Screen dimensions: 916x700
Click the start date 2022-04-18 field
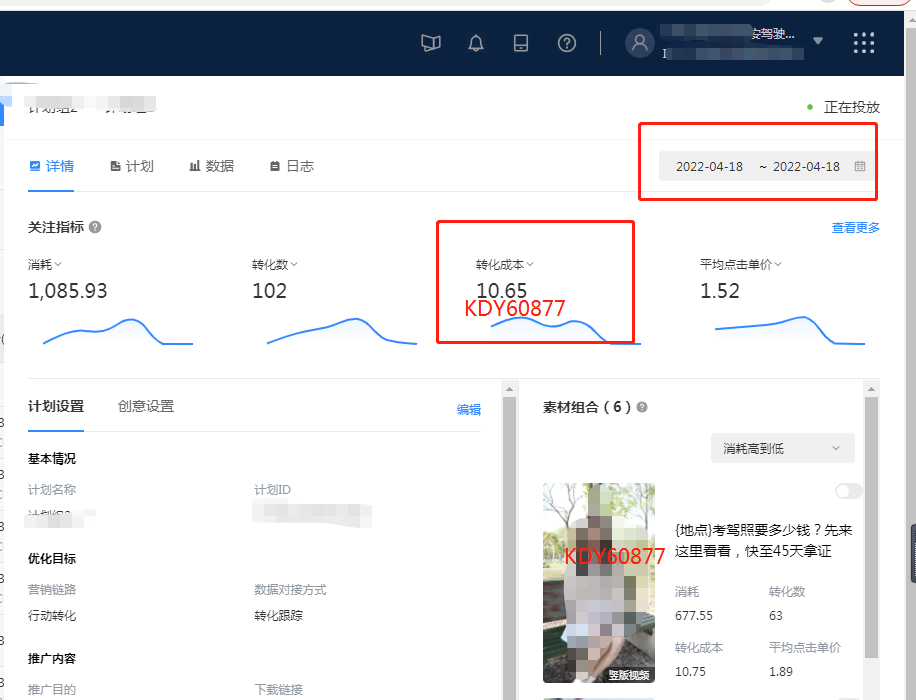click(x=709, y=167)
